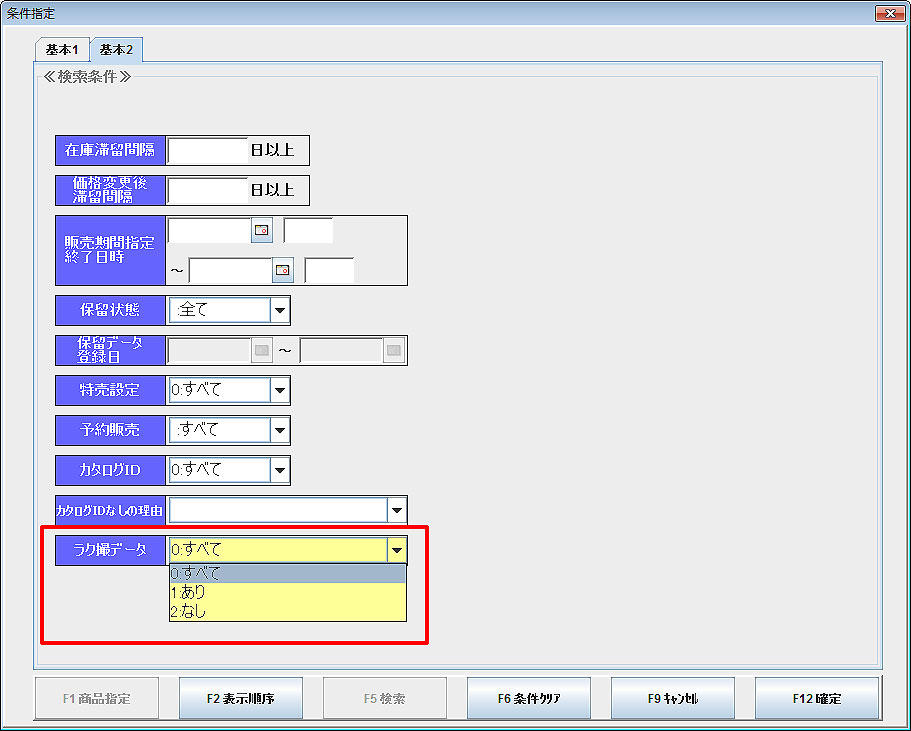Open calendar picker for sales period end date

[283, 270]
